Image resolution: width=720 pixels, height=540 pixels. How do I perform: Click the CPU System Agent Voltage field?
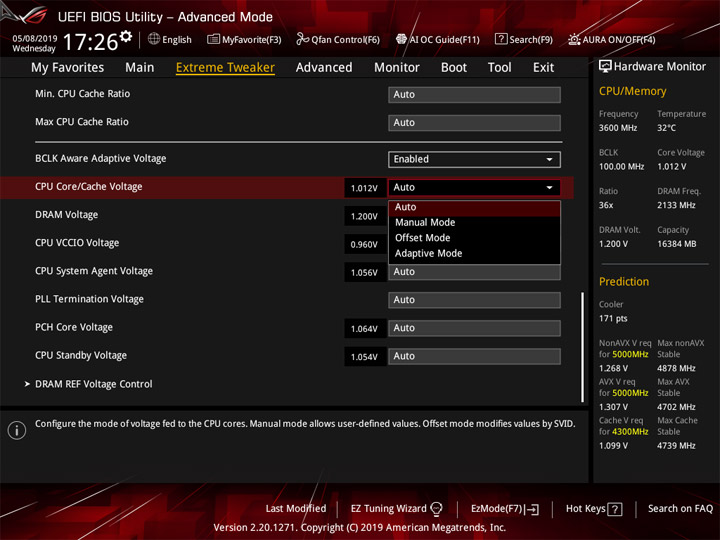[474, 272]
